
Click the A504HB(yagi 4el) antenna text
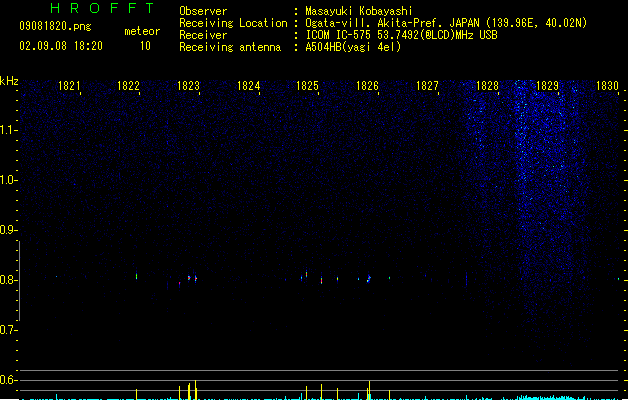pos(353,47)
